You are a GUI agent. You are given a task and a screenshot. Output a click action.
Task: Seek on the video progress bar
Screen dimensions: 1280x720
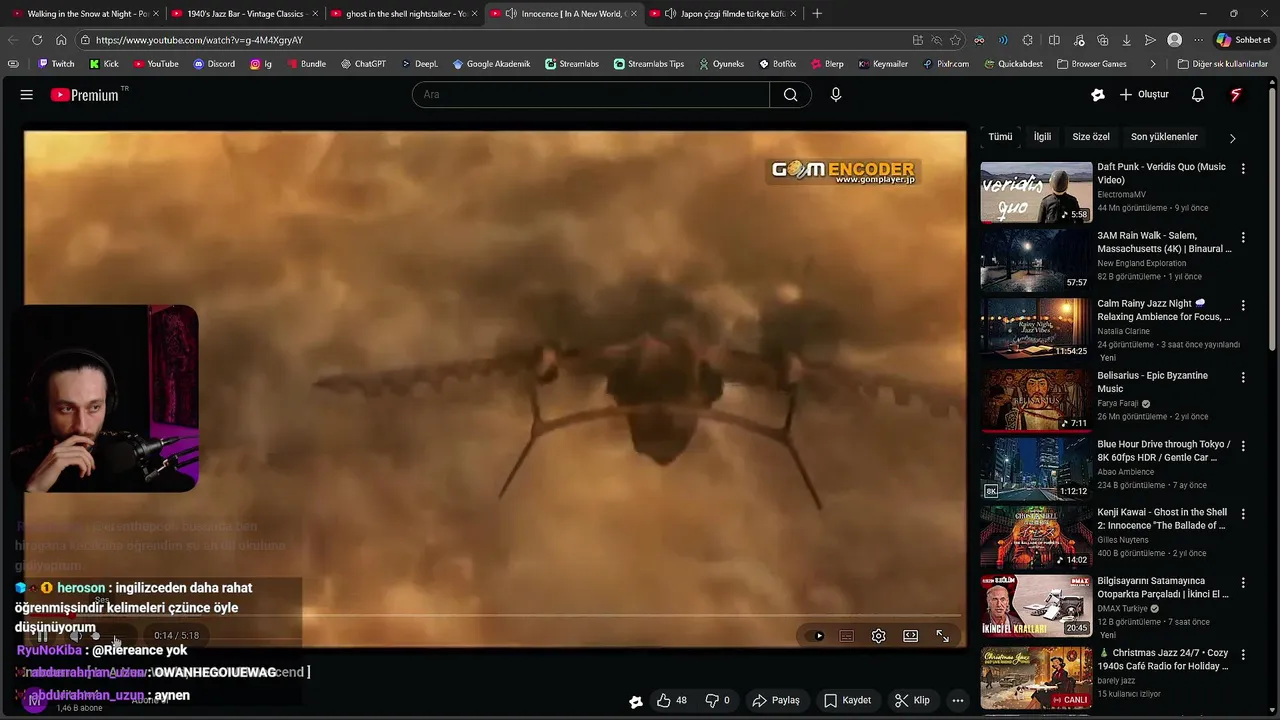click(495, 615)
